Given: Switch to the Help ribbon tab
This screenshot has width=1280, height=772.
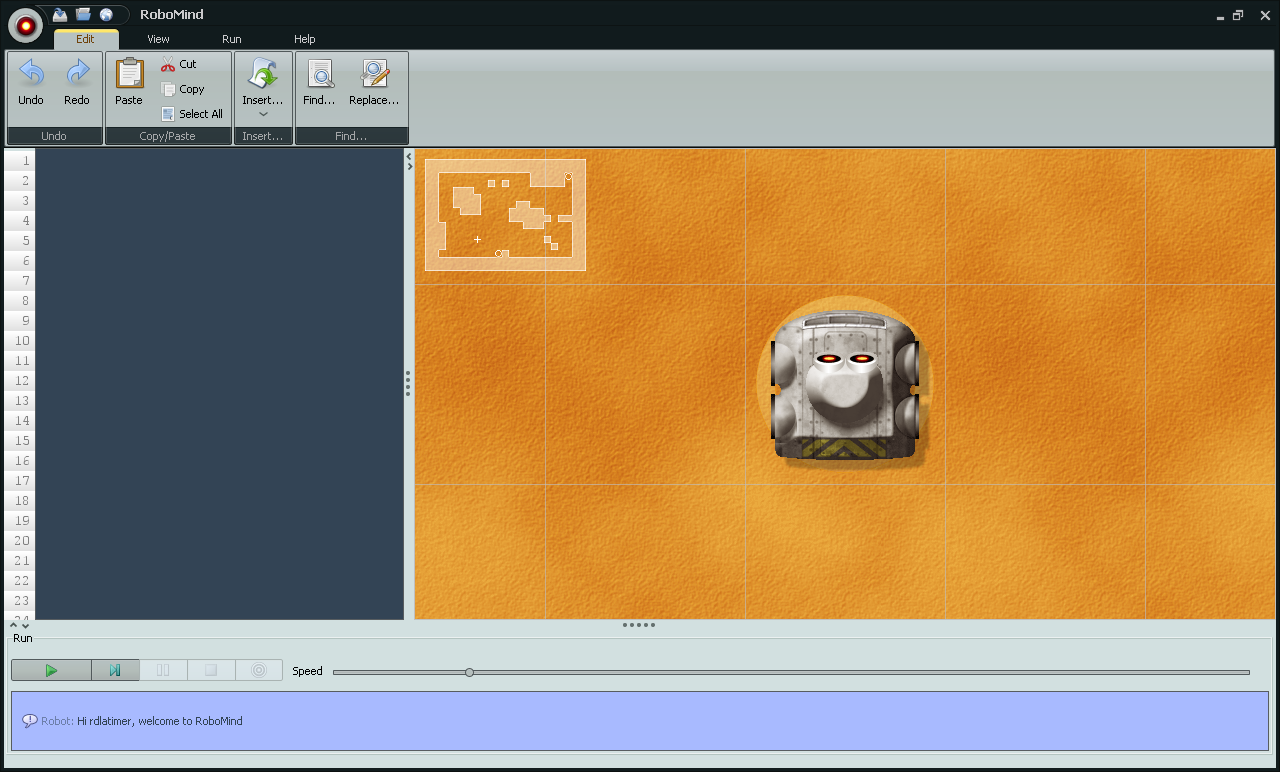Looking at the screenshot, I should (305, 39).
